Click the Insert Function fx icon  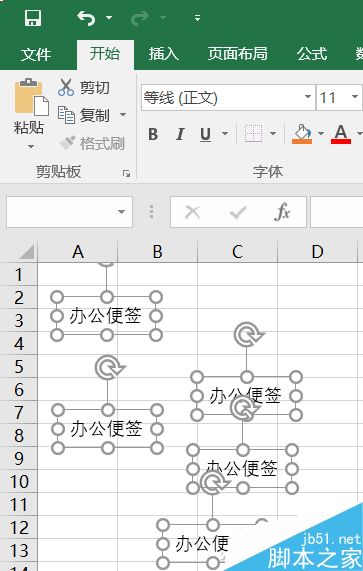(x=282, y=212)
